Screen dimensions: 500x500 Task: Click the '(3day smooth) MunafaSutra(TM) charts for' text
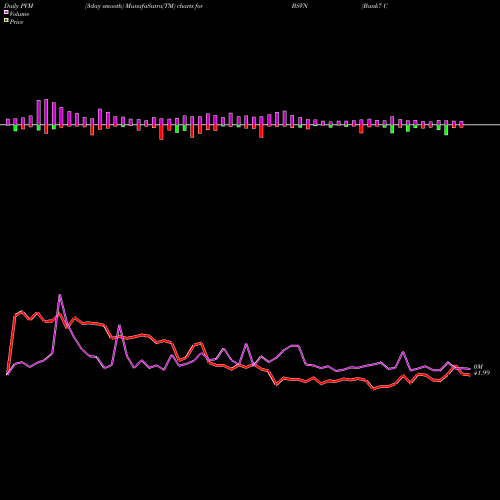[144, 6]
